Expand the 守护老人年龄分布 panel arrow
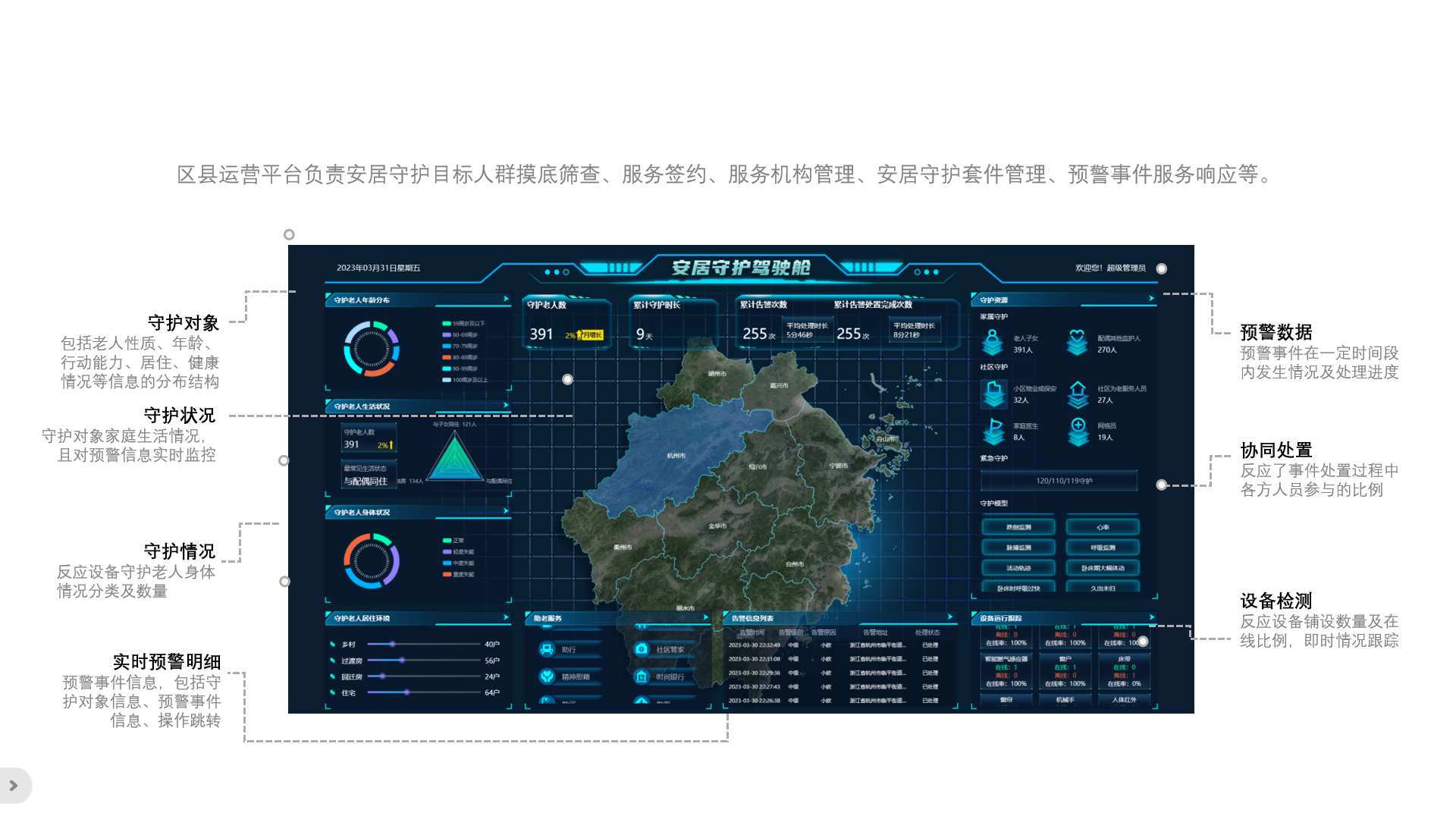Image resolution: width=1456 pixels, height=819 pixels. click(x=506, y=299)
